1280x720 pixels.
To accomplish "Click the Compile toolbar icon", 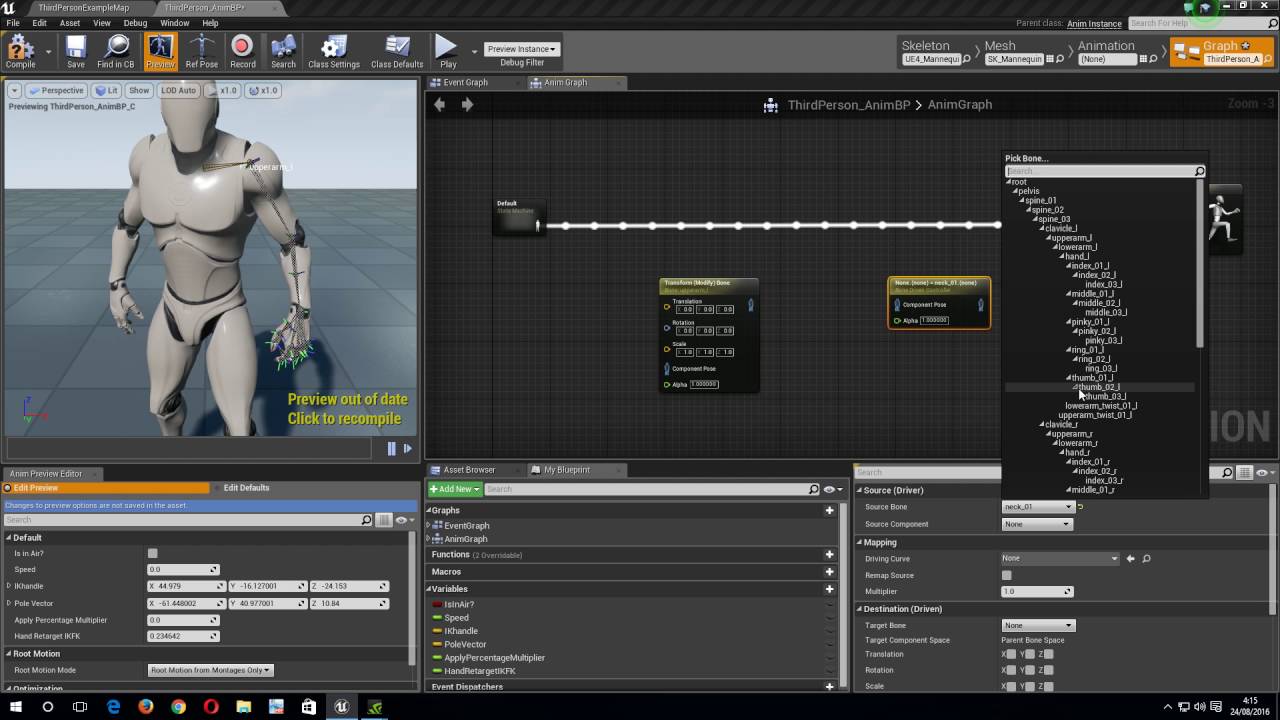I will [20, 51].
